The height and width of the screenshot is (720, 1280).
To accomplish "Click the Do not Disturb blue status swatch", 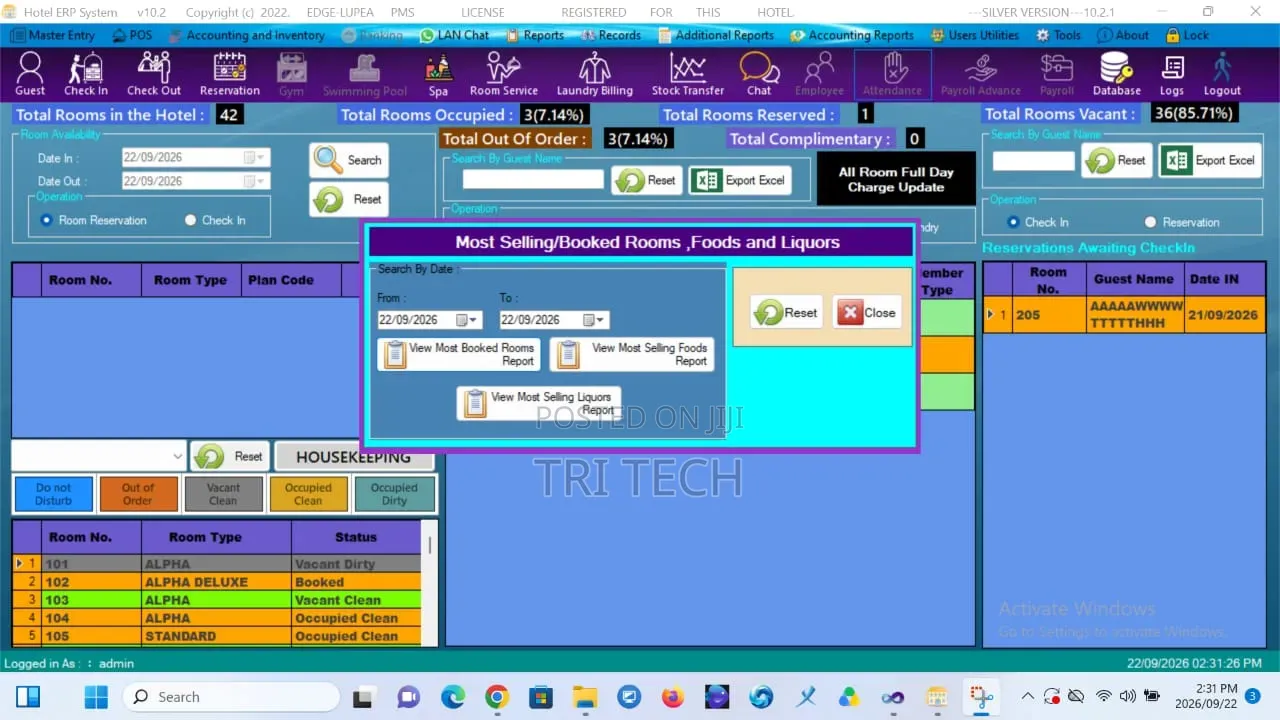I will click(x=54, y=494).
